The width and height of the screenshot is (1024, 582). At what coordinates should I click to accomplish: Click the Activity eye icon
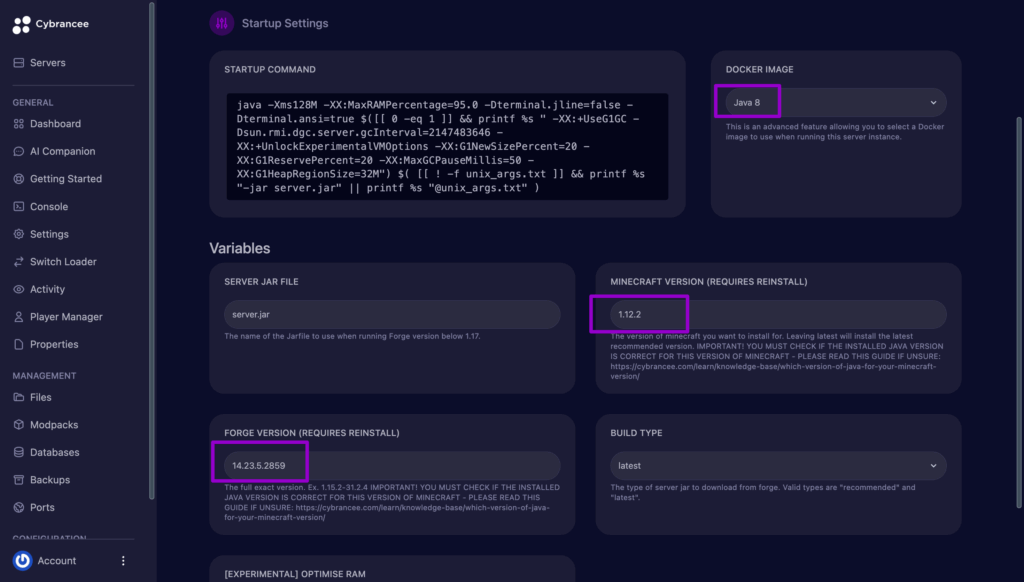click(18, 289)
